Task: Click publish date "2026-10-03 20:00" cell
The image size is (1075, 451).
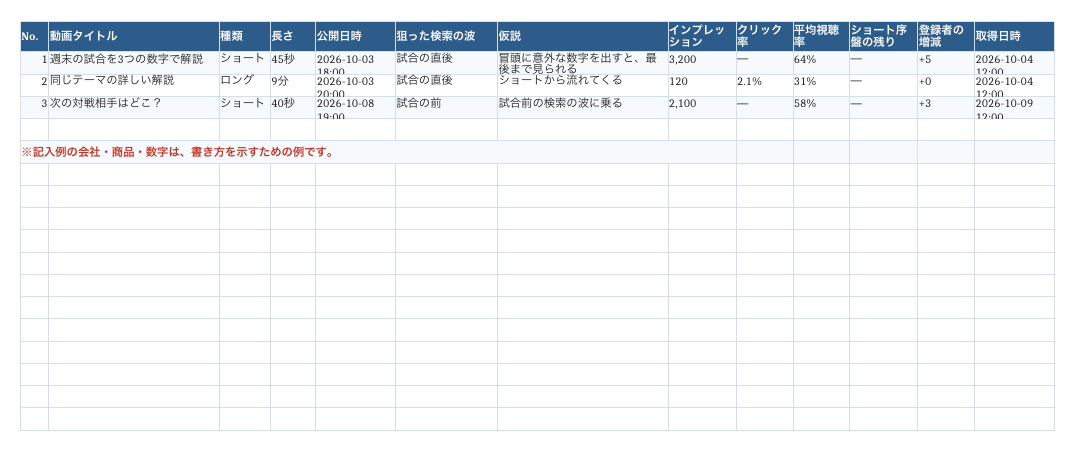Action: tap(355, 85)
